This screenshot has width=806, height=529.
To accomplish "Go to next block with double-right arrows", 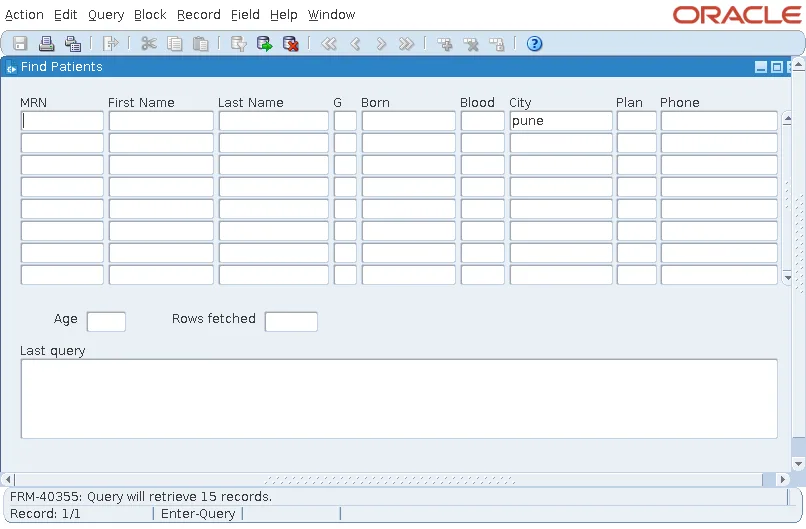I will click(406, 44).
